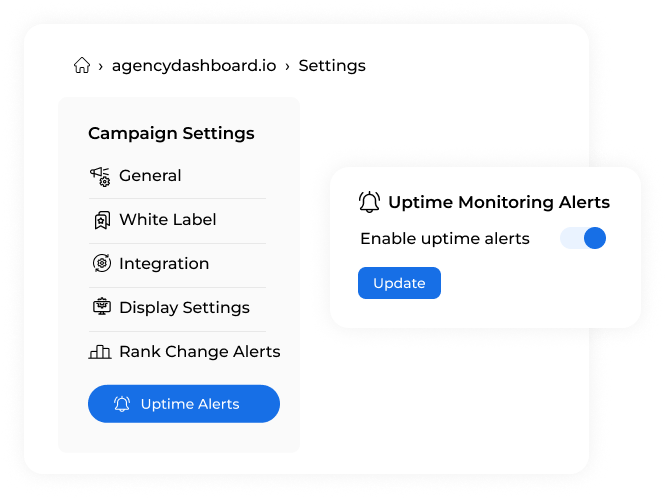Click the chevron before Settings breadcrumb
The height and width of the screenshot is (498, 665).
coord(287,66)
